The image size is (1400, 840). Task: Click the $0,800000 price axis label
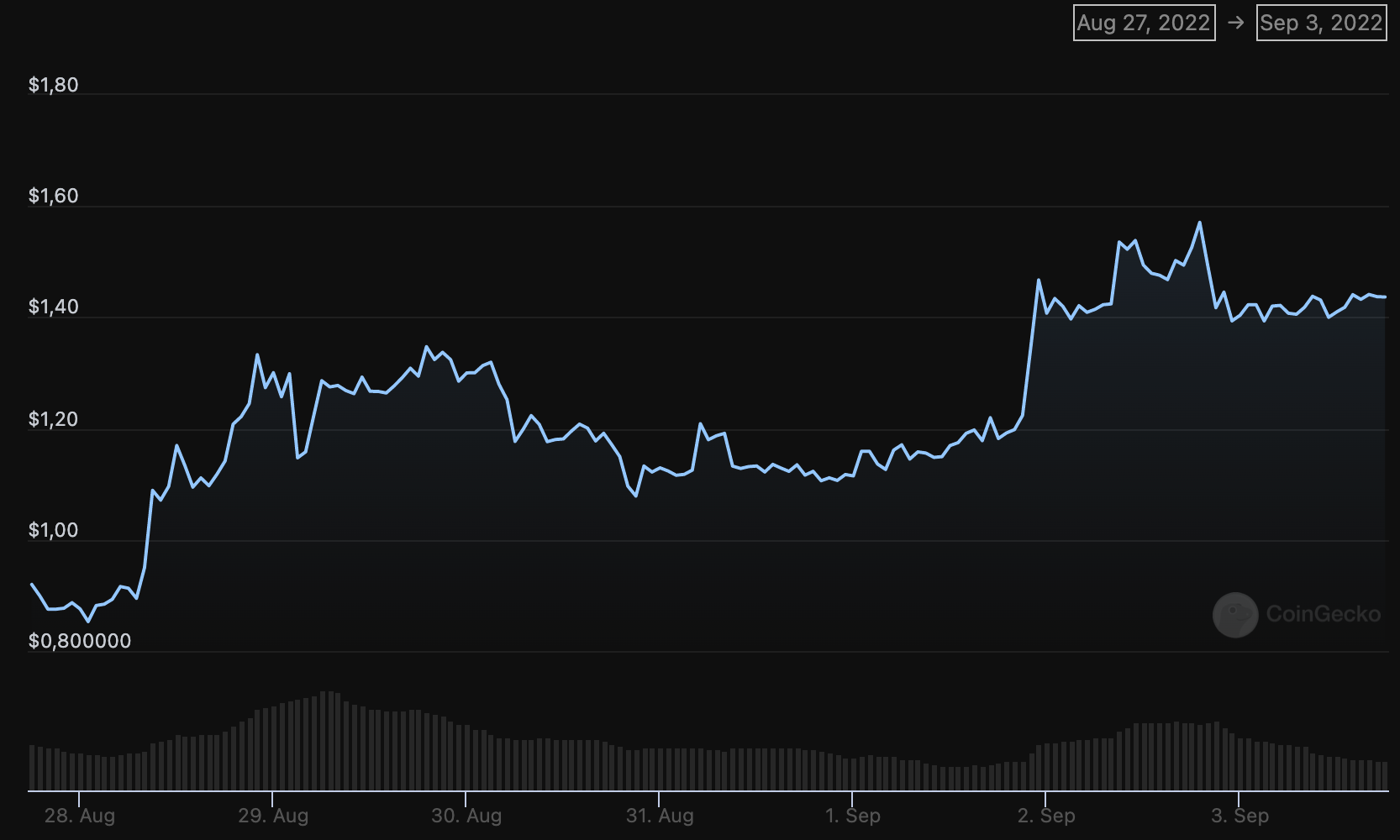click(80, 641)
